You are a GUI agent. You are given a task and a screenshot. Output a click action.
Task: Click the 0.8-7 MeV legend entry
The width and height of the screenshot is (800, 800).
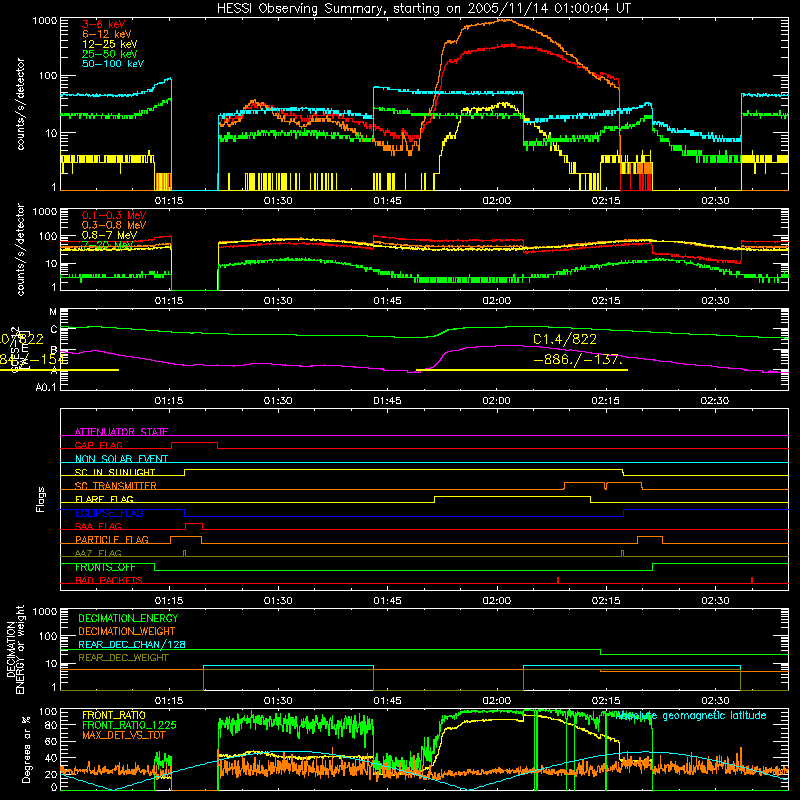110,235
